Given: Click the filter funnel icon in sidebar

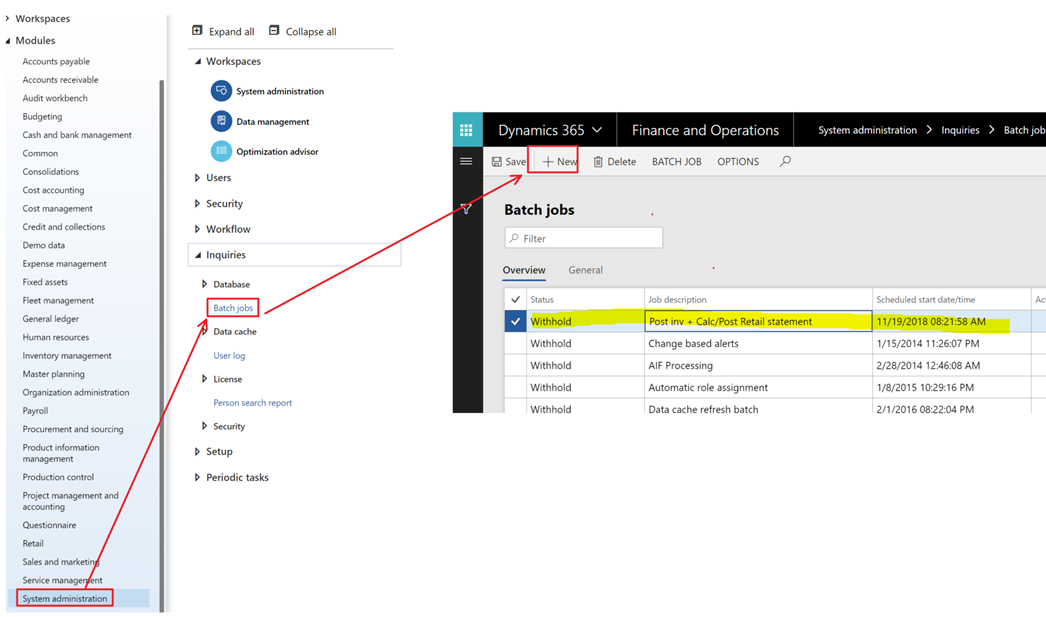Looking at the screenshot, I should [x=466, y=208].
